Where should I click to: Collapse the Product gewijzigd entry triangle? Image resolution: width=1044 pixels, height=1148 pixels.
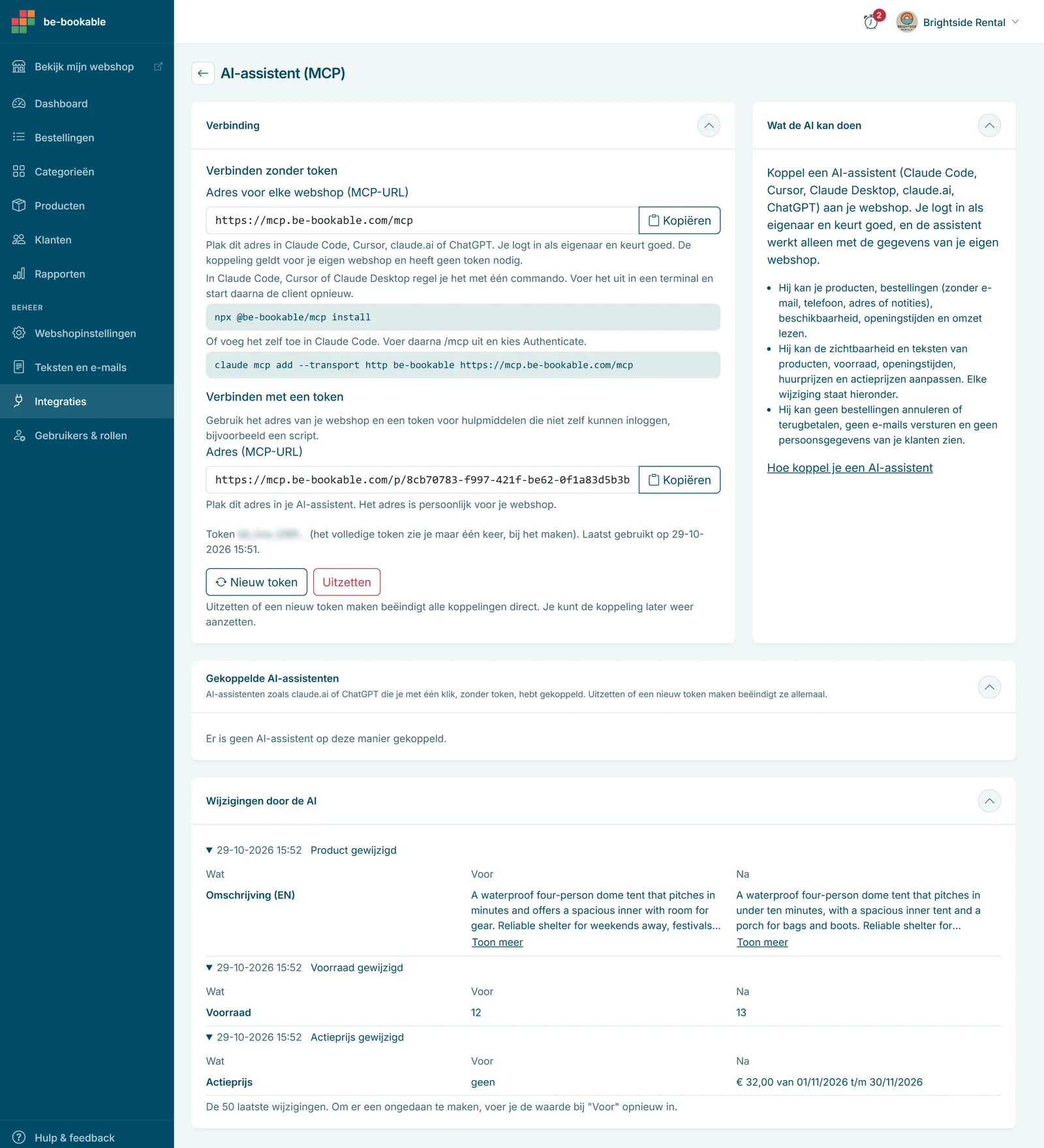point(209,850)
